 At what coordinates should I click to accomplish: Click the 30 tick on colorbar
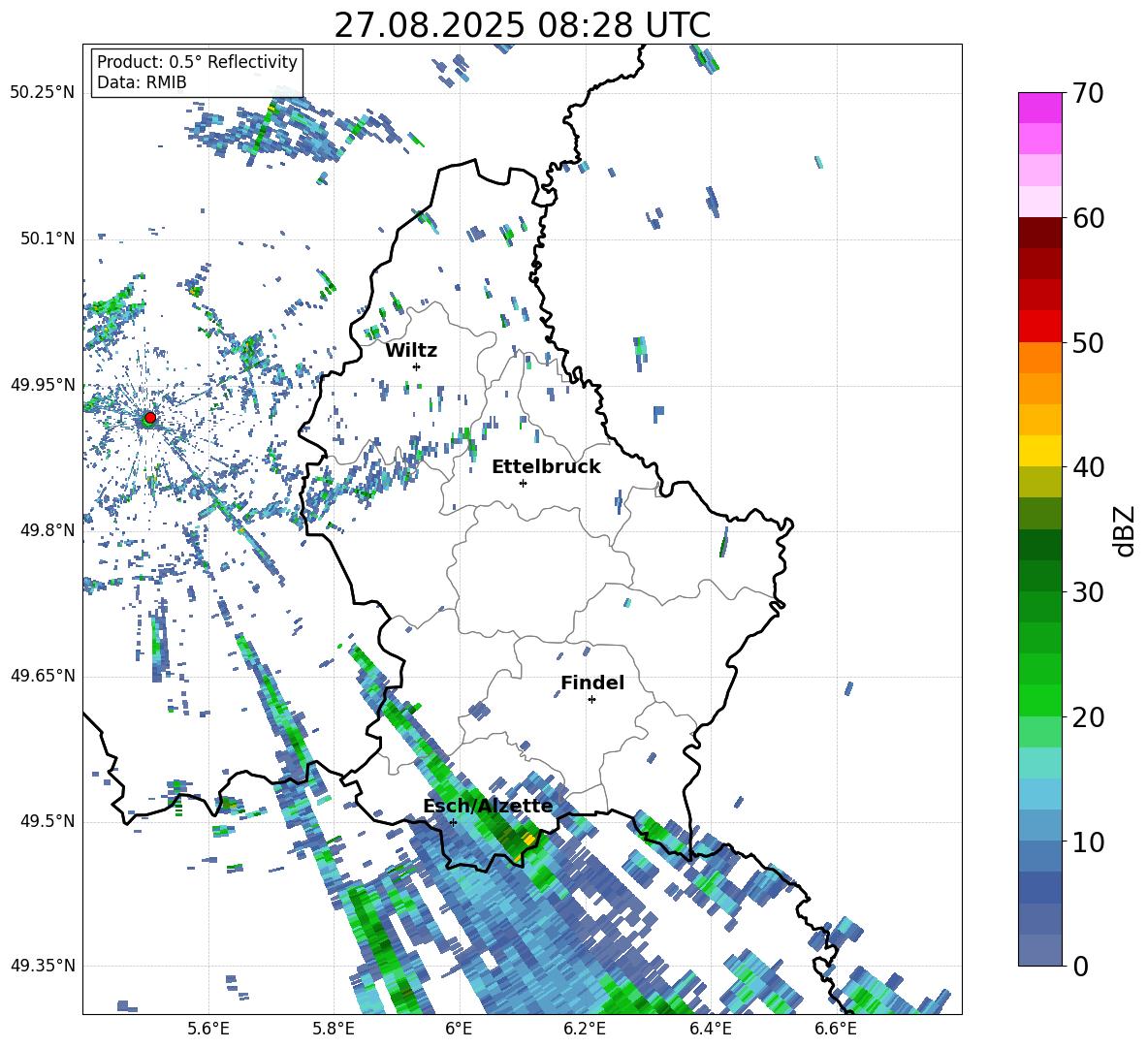pos(1088,592)
